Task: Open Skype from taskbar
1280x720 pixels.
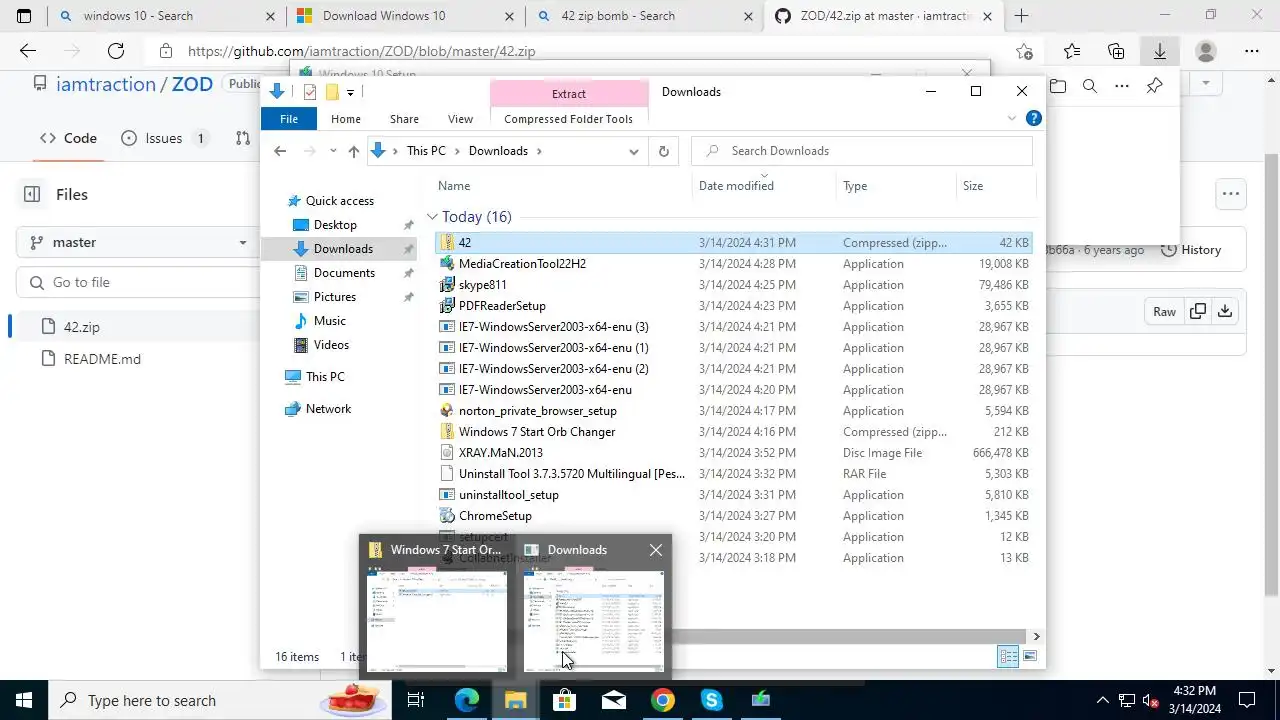Action: tap(712, 700)
